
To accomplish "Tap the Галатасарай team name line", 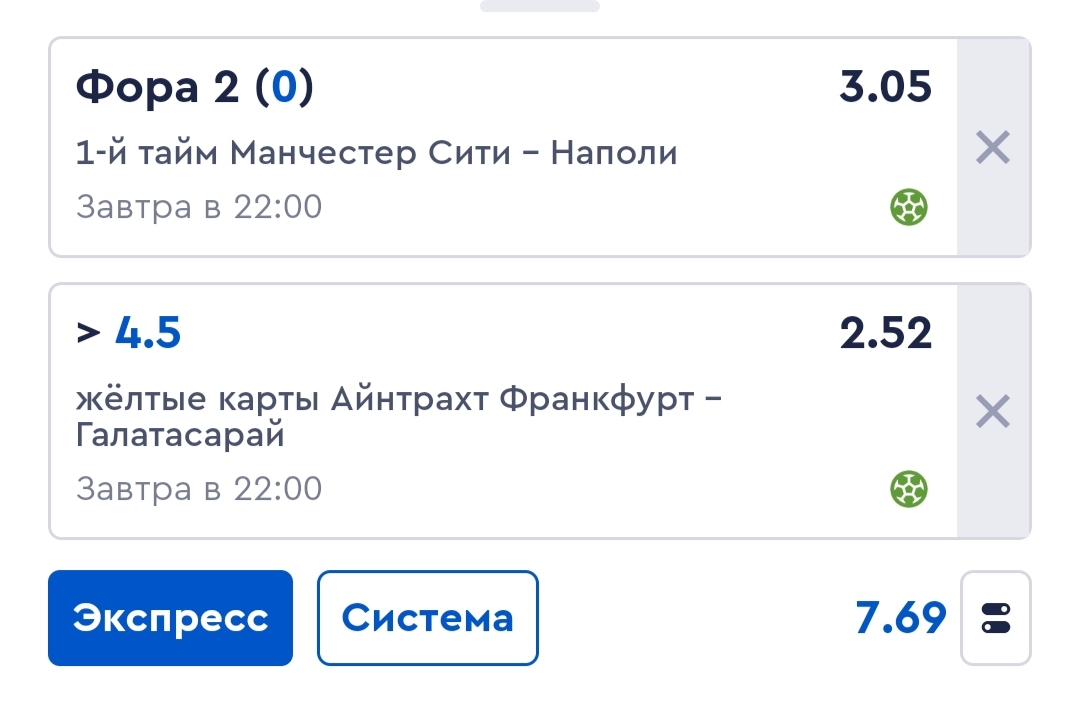I will (x=180, y=435).
